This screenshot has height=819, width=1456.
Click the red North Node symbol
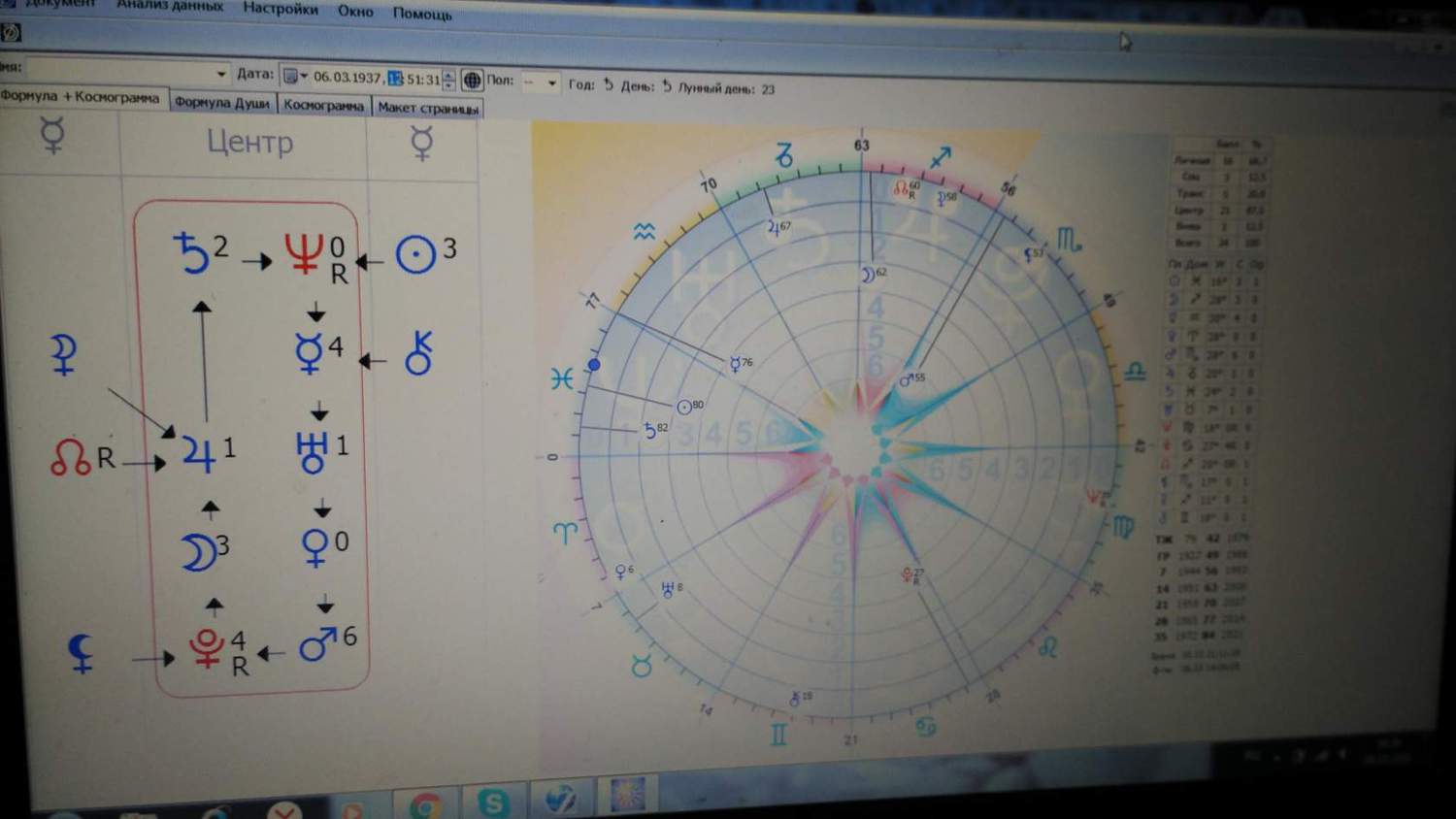pos(70,457)
